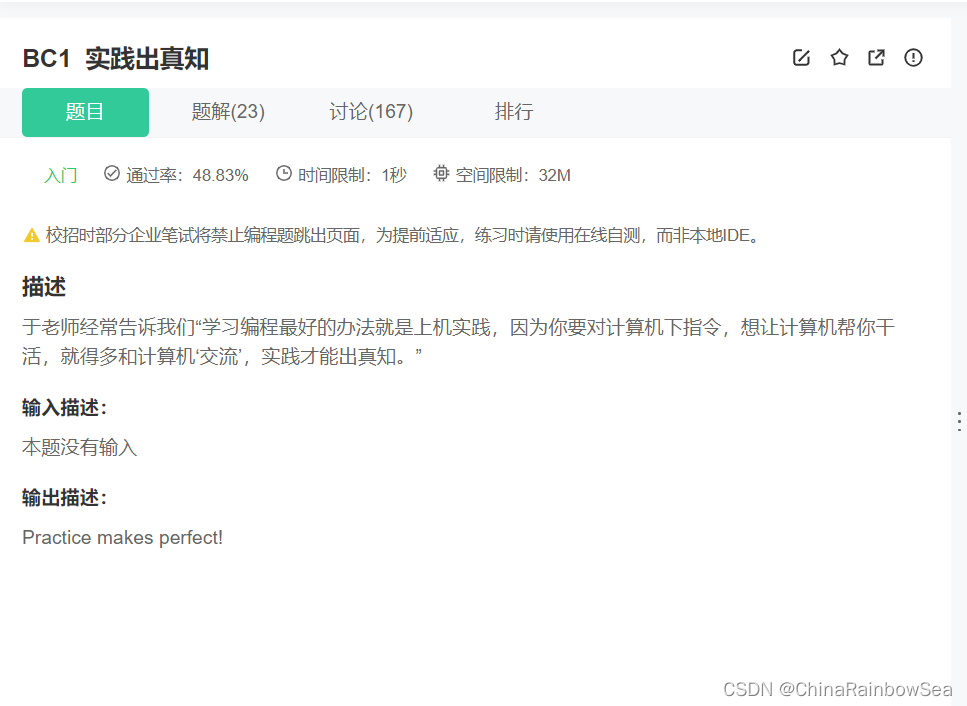Click the time limit clock icon
The height and width of the screenshot is (706, 967).
pyautogui.click(x=284, y=174)
